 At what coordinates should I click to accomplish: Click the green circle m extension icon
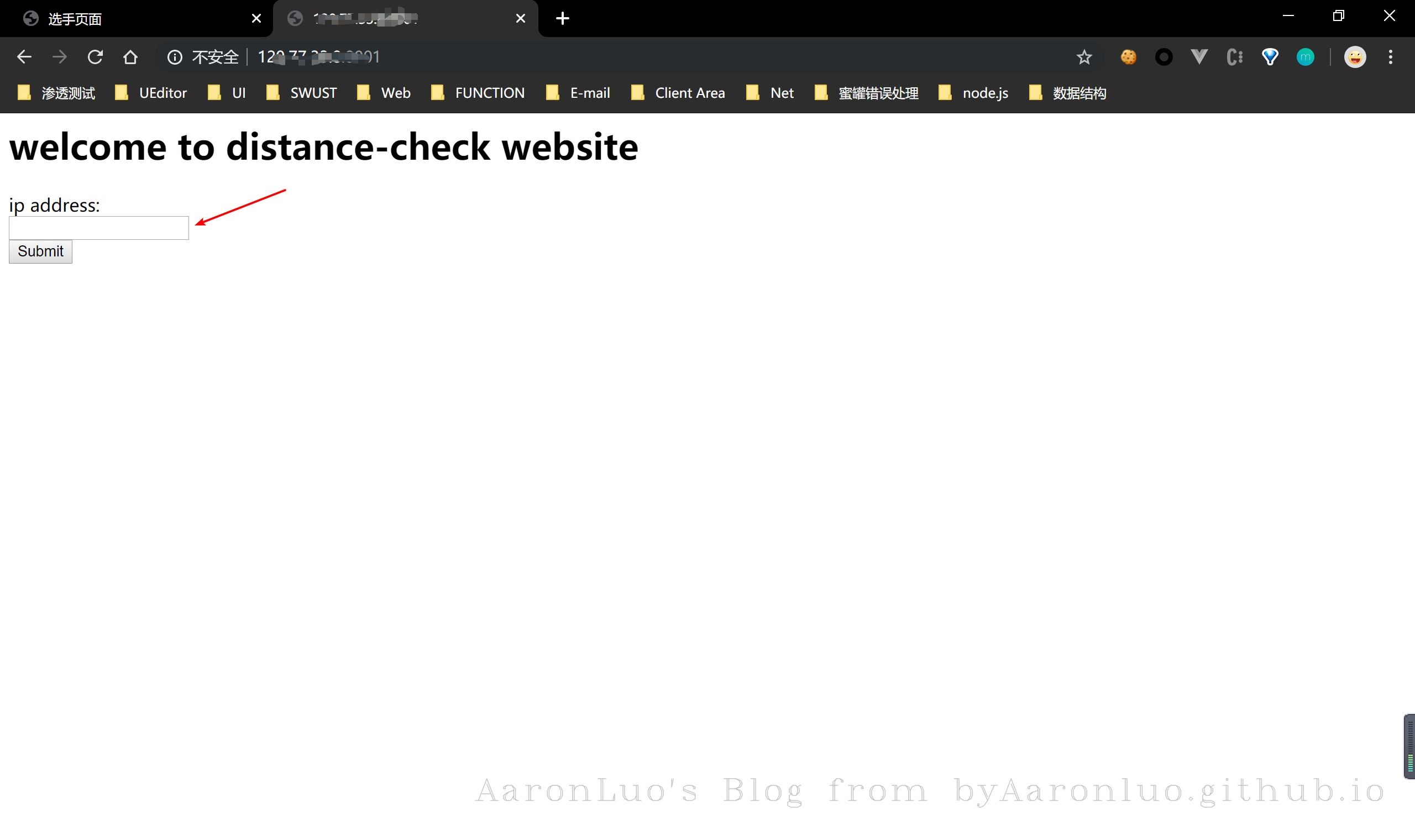tap(1305, 57)
